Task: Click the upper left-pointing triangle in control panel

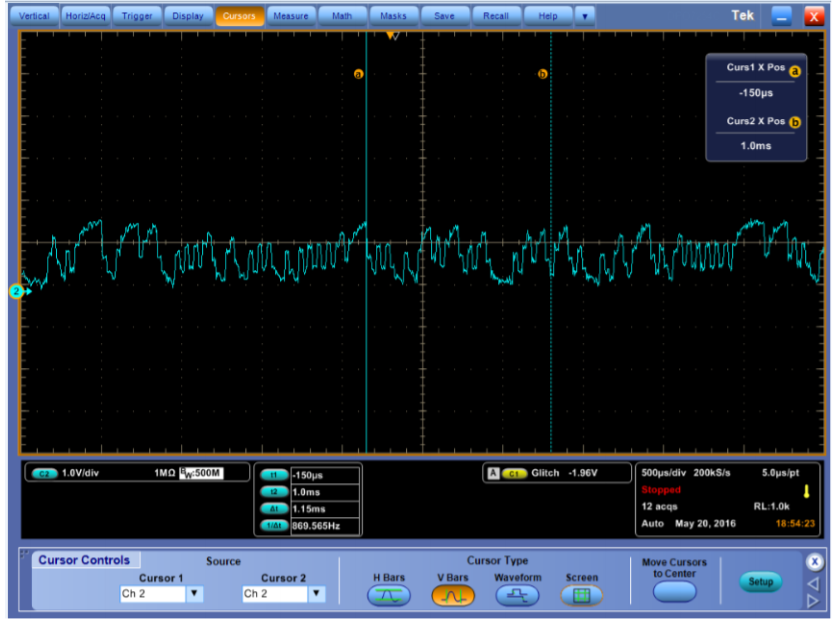Action: pos(814,584)
